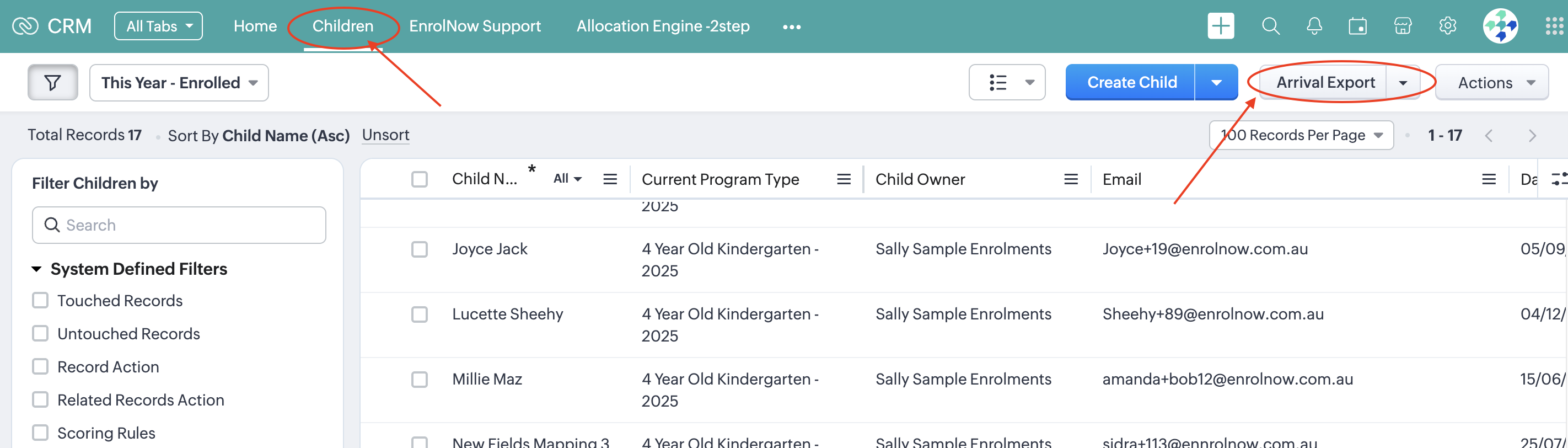This screenshot has width=1568, height=448.
Task: Enable the Scoring Rules filter
Action: 40,433
